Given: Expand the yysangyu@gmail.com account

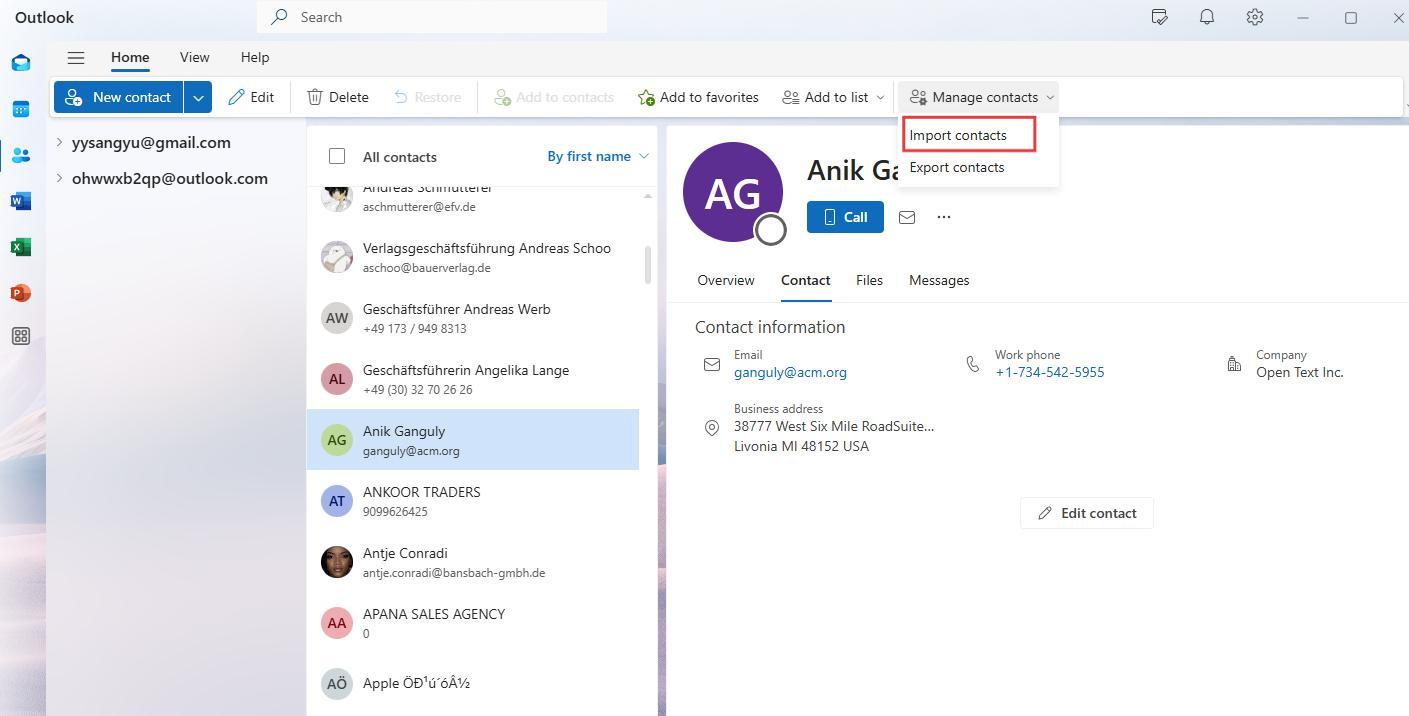Looking at the screenshot, I should pos(60,142).
